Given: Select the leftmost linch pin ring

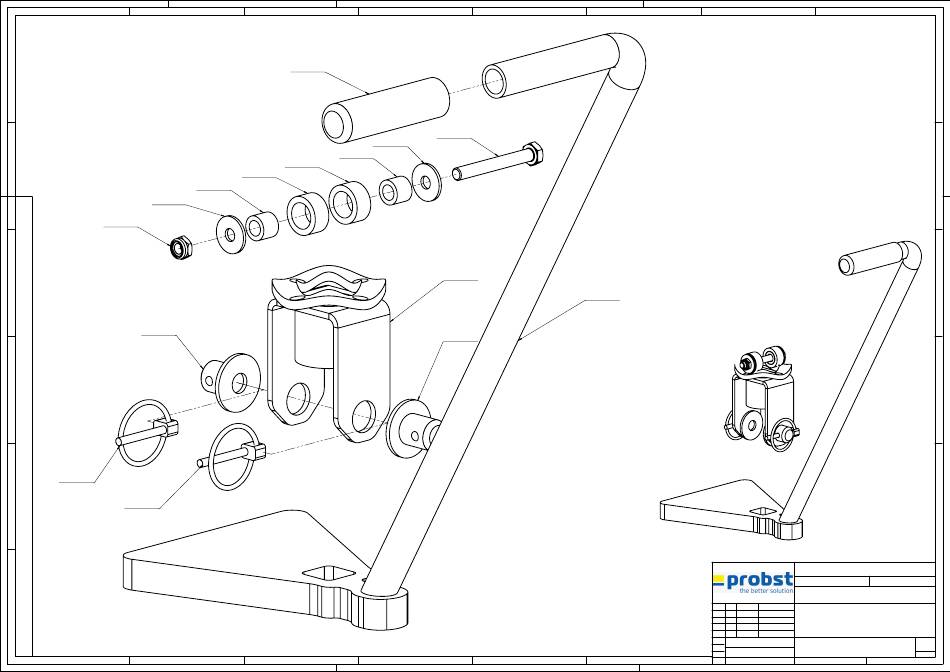Looking at the screenshot, I should [x=144, y=433].
